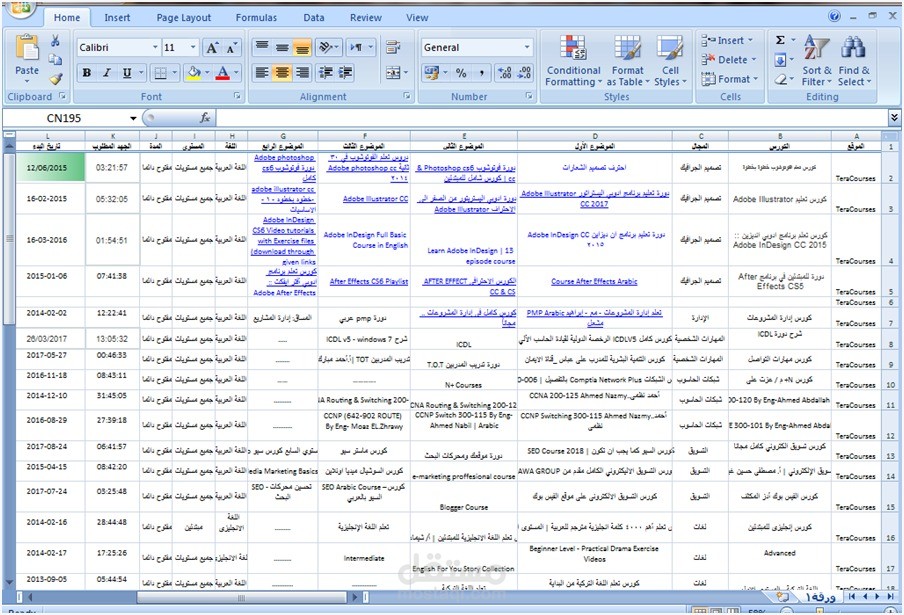Click the Clear eraser icon in Editing
This screenshot has width=904, height=615.
780,79
